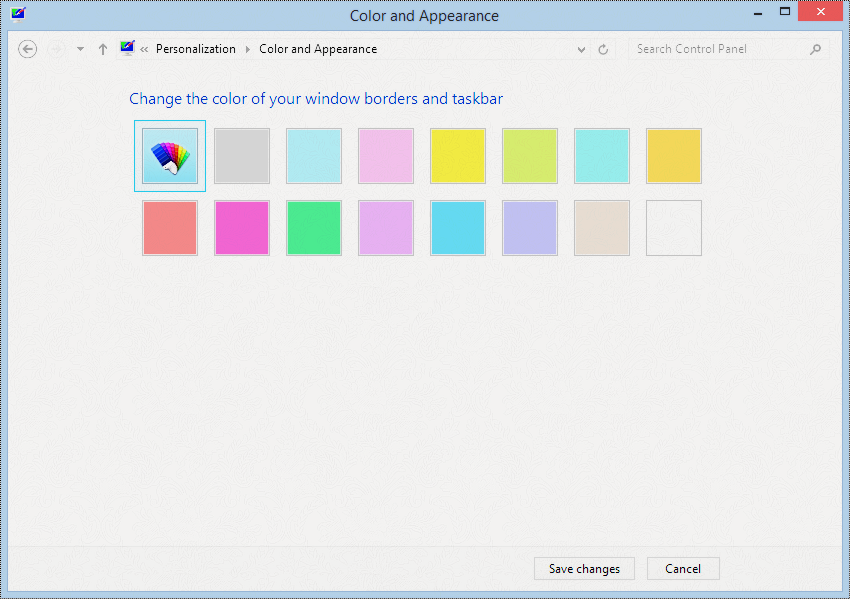Expand the breadcrumb double-chevron before Personalization
This screenshot has width=850, height=599.
tap(144, 50)
